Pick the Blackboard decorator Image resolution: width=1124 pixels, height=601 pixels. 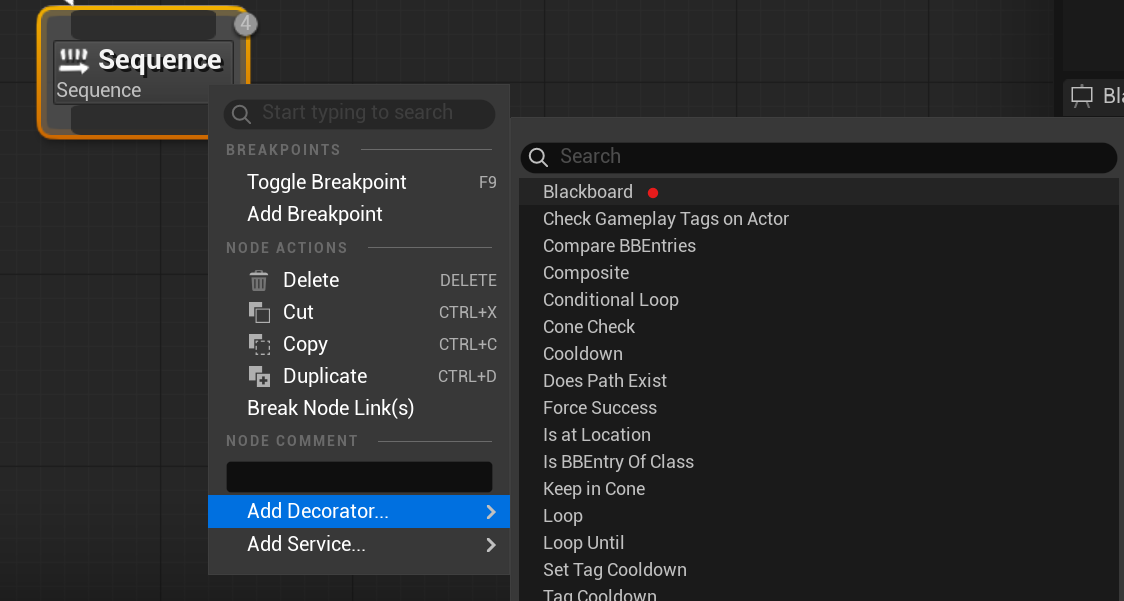[588, 192]
